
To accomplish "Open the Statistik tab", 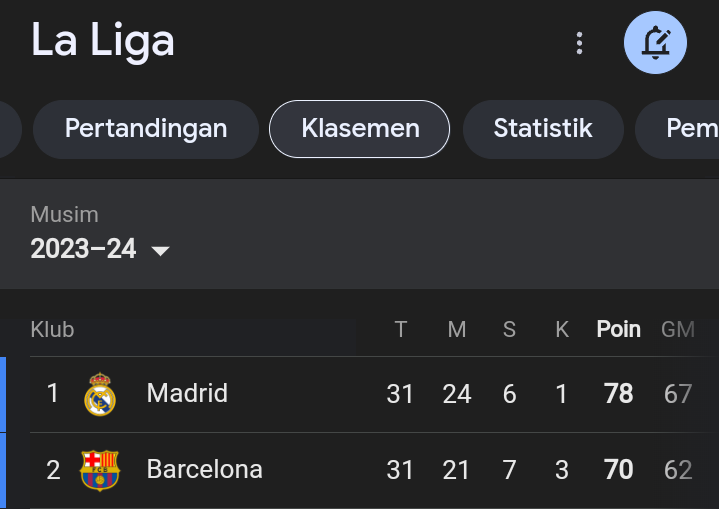I will click(543, 129).
